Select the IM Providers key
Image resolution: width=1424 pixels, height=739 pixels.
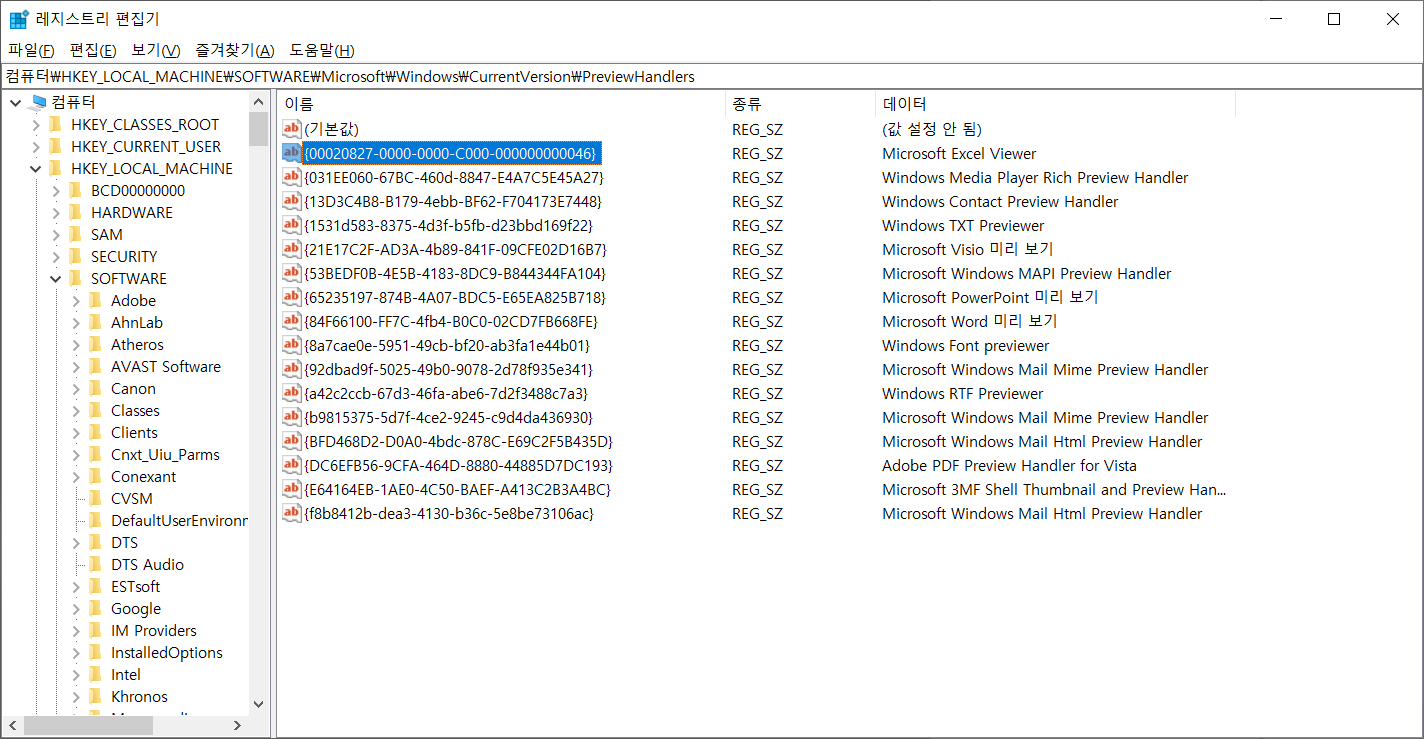[x=154, y=630]
